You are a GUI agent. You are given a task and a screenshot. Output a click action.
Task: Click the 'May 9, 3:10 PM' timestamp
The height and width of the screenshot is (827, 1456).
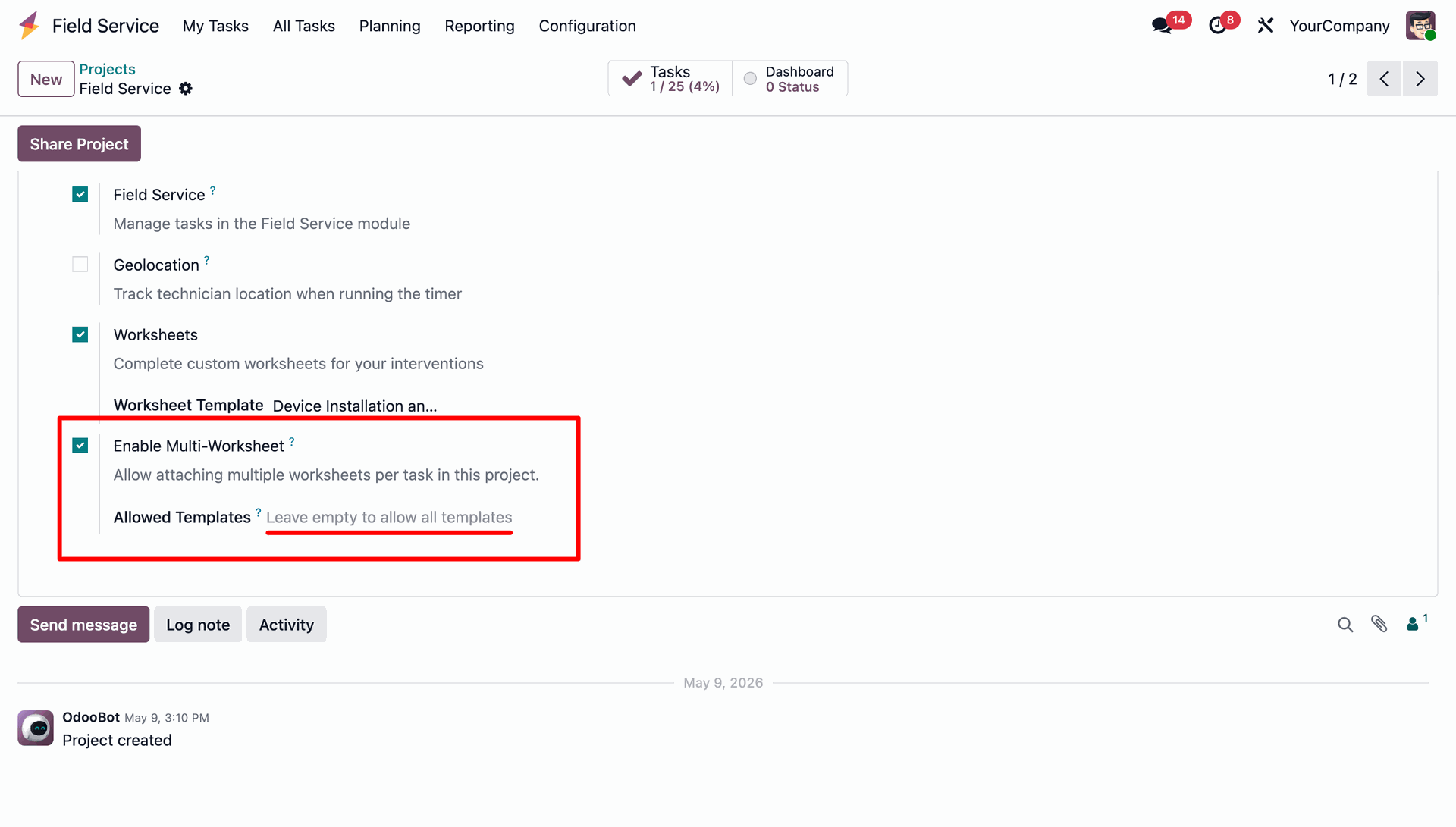(x=167, y=718)
